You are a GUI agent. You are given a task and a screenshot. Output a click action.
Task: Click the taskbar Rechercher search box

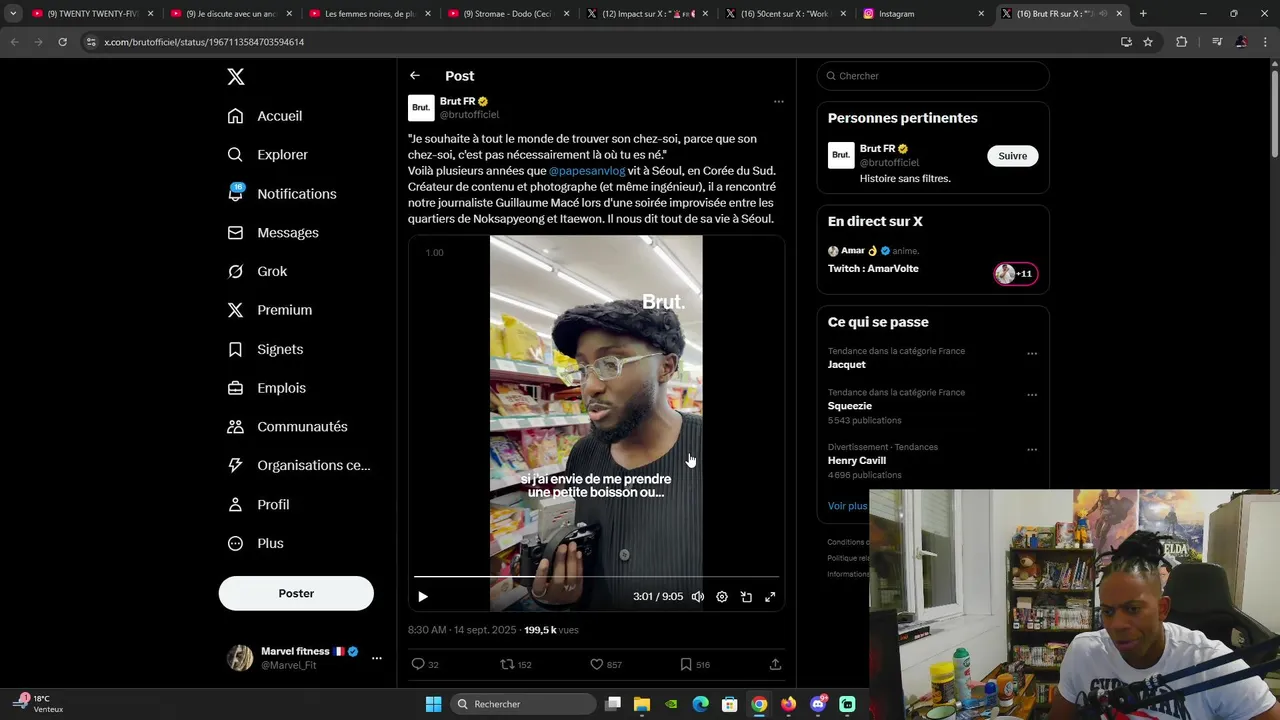(522, 704)
